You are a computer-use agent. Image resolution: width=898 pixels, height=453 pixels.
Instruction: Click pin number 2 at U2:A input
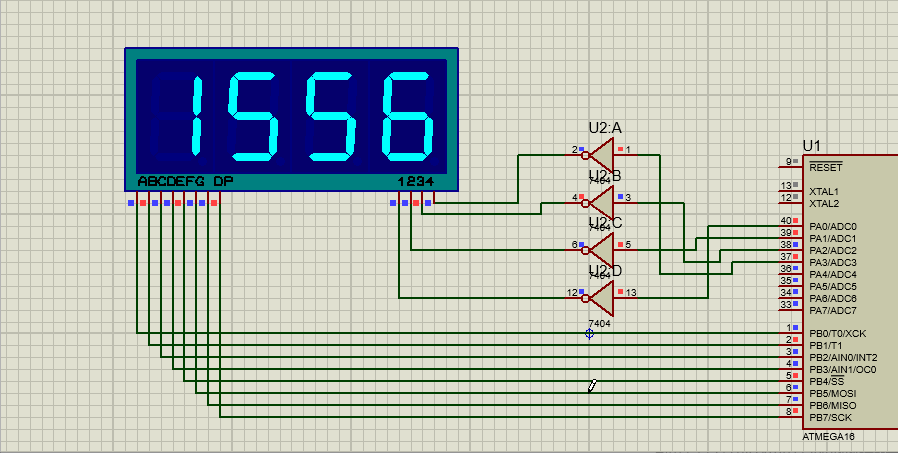[574, 150]
